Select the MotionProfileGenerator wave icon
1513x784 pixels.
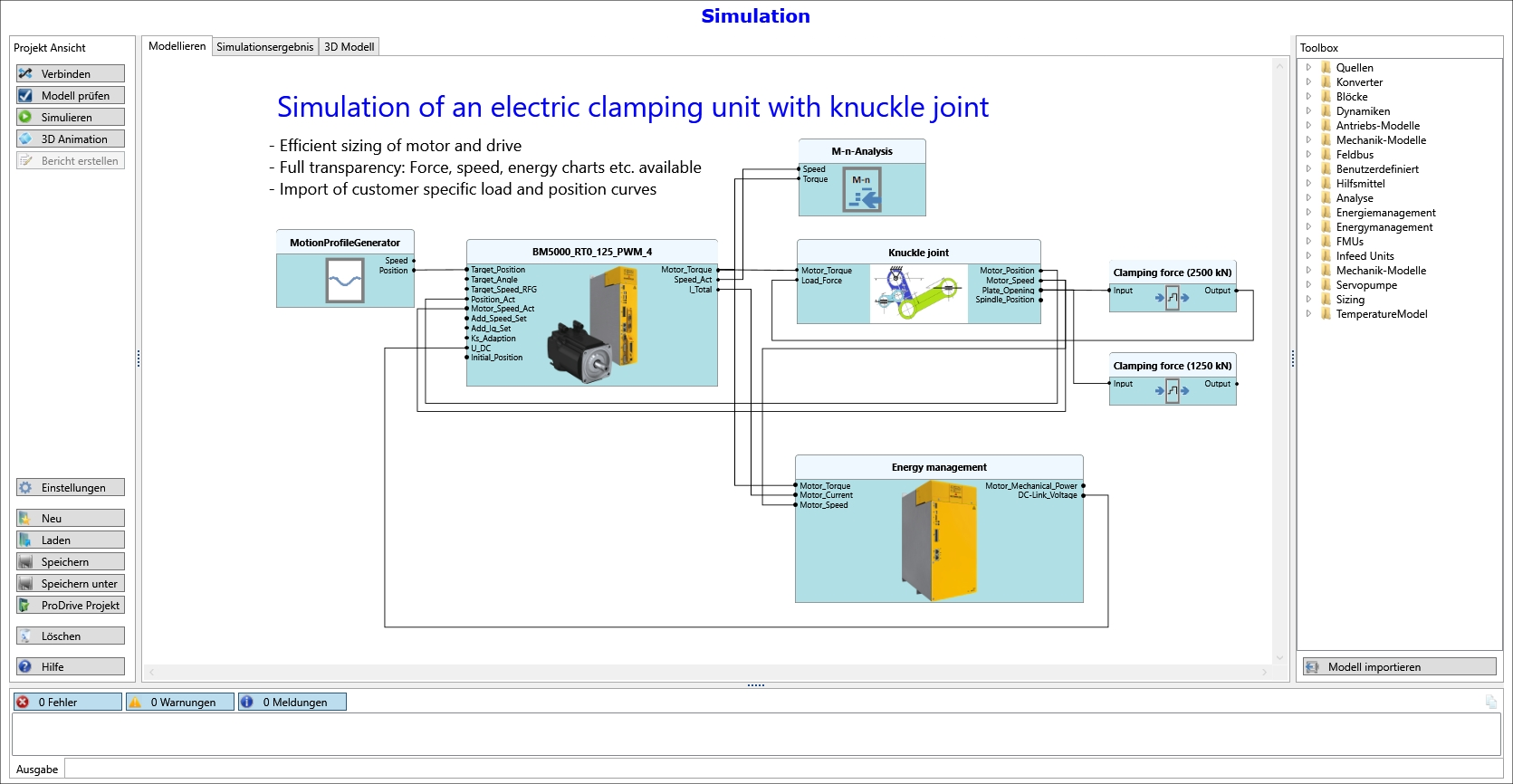click(344, 281)
